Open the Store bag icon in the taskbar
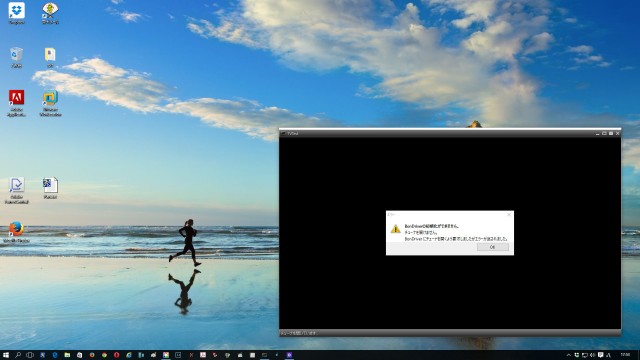 click(x=80, y=355)
